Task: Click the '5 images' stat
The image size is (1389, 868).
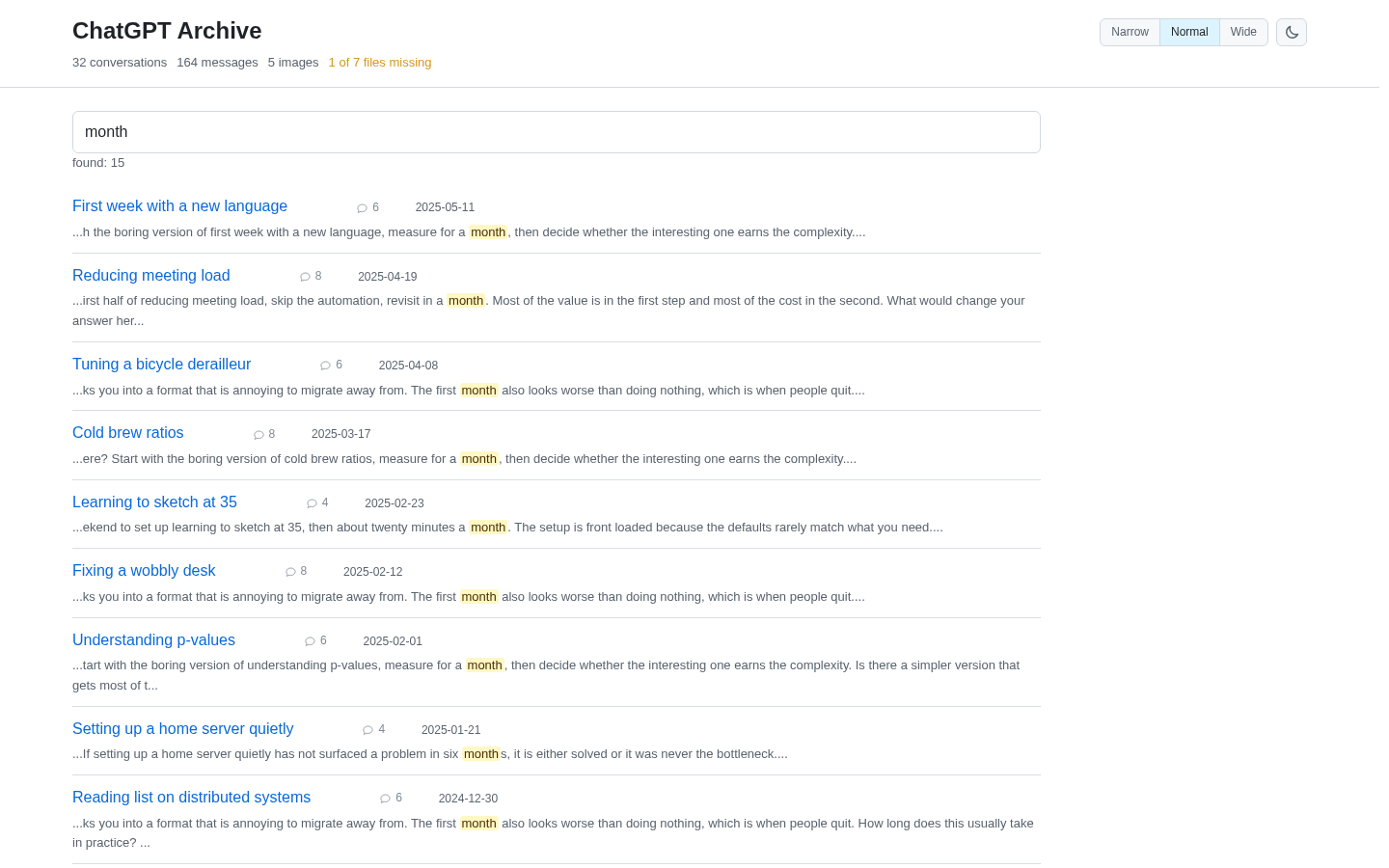Action: (x=293, y=63)
